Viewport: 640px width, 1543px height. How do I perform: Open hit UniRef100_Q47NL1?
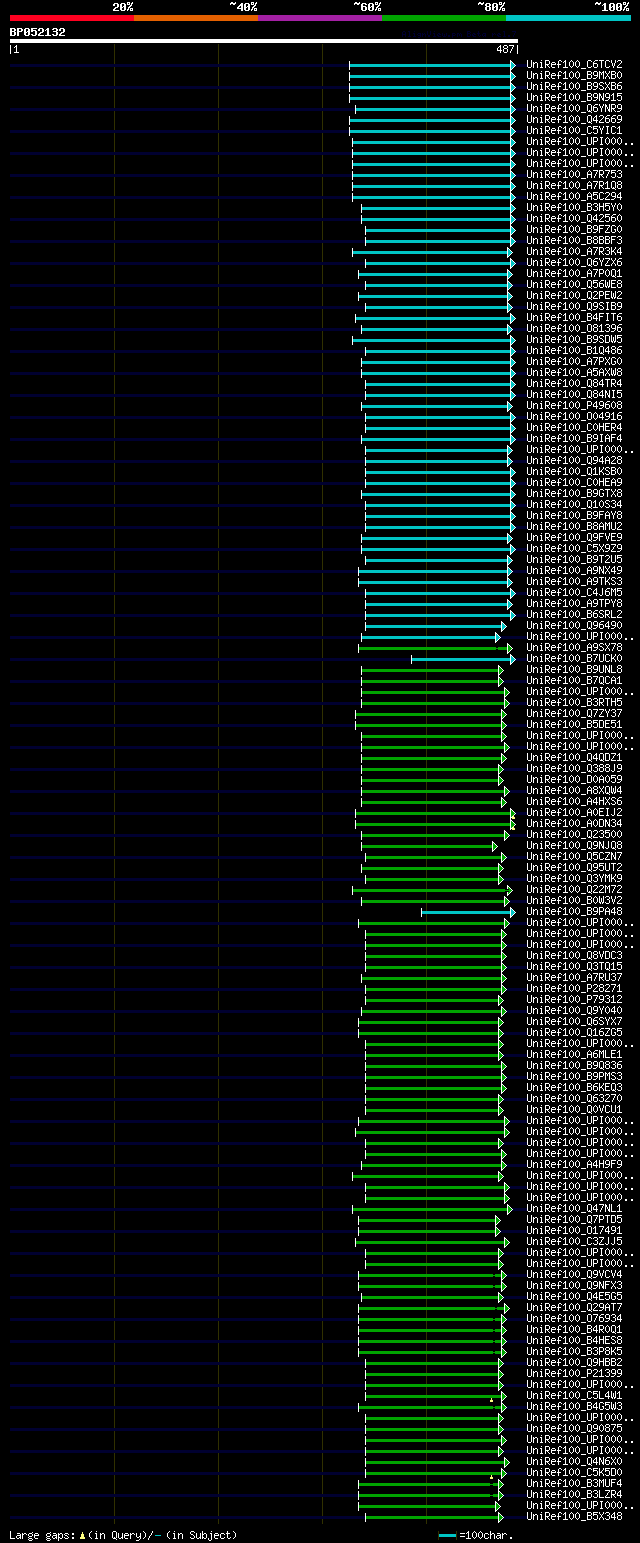click(x=574, y=1208)
